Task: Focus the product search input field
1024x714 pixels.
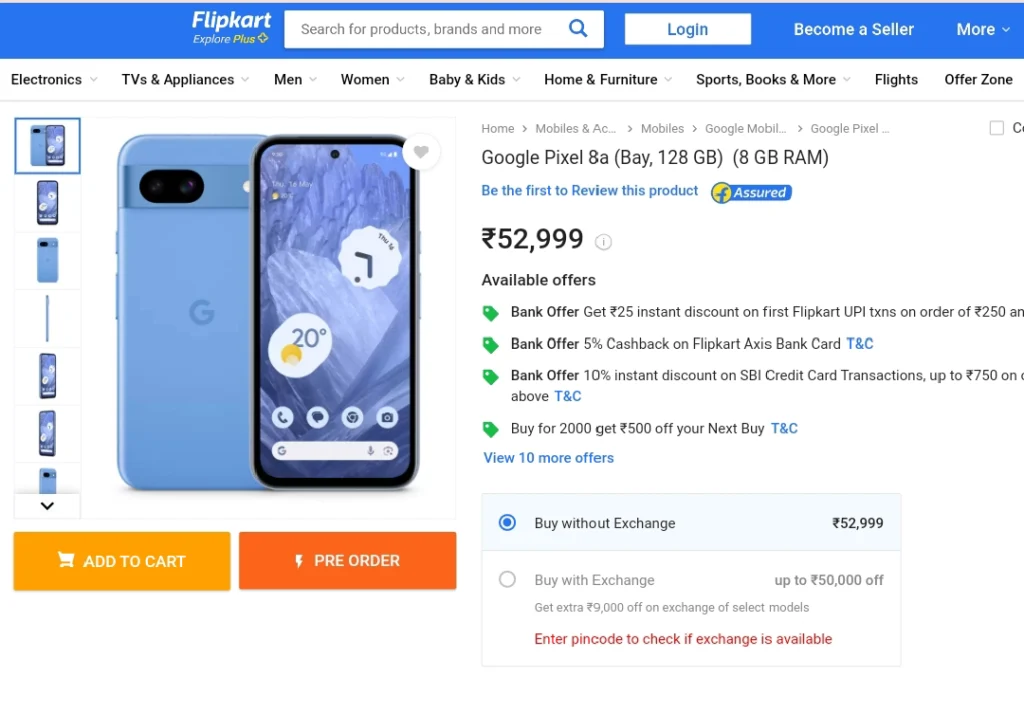Action: pos(421,29)
